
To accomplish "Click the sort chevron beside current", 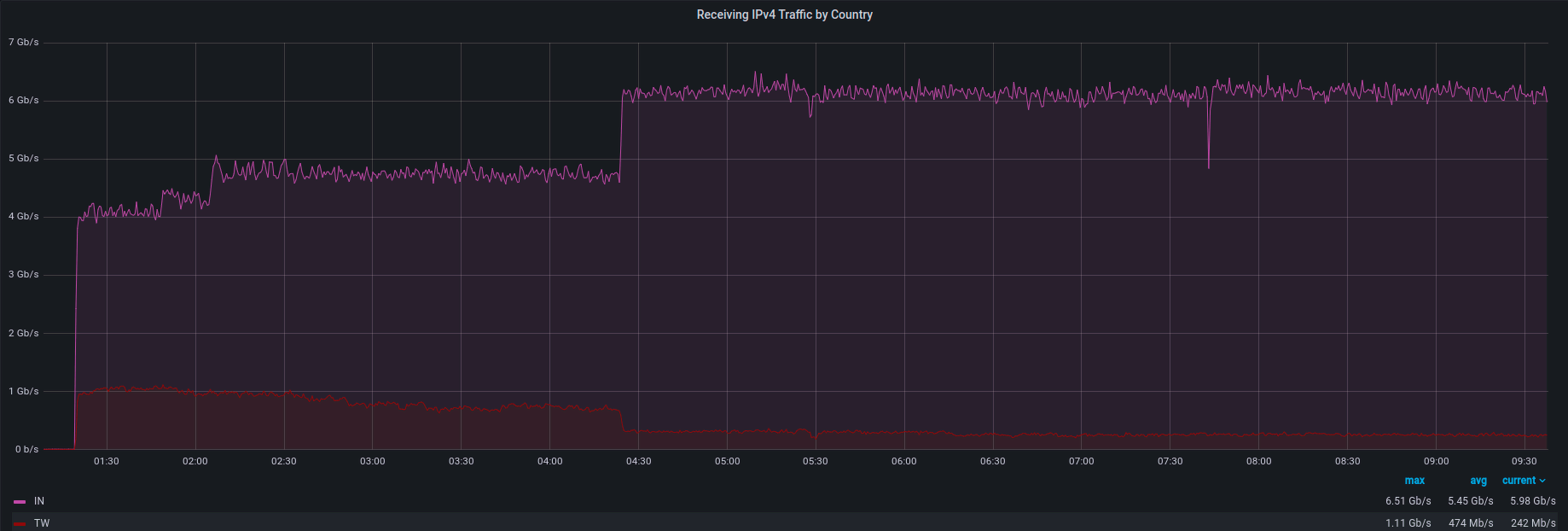I will 1542,481.
